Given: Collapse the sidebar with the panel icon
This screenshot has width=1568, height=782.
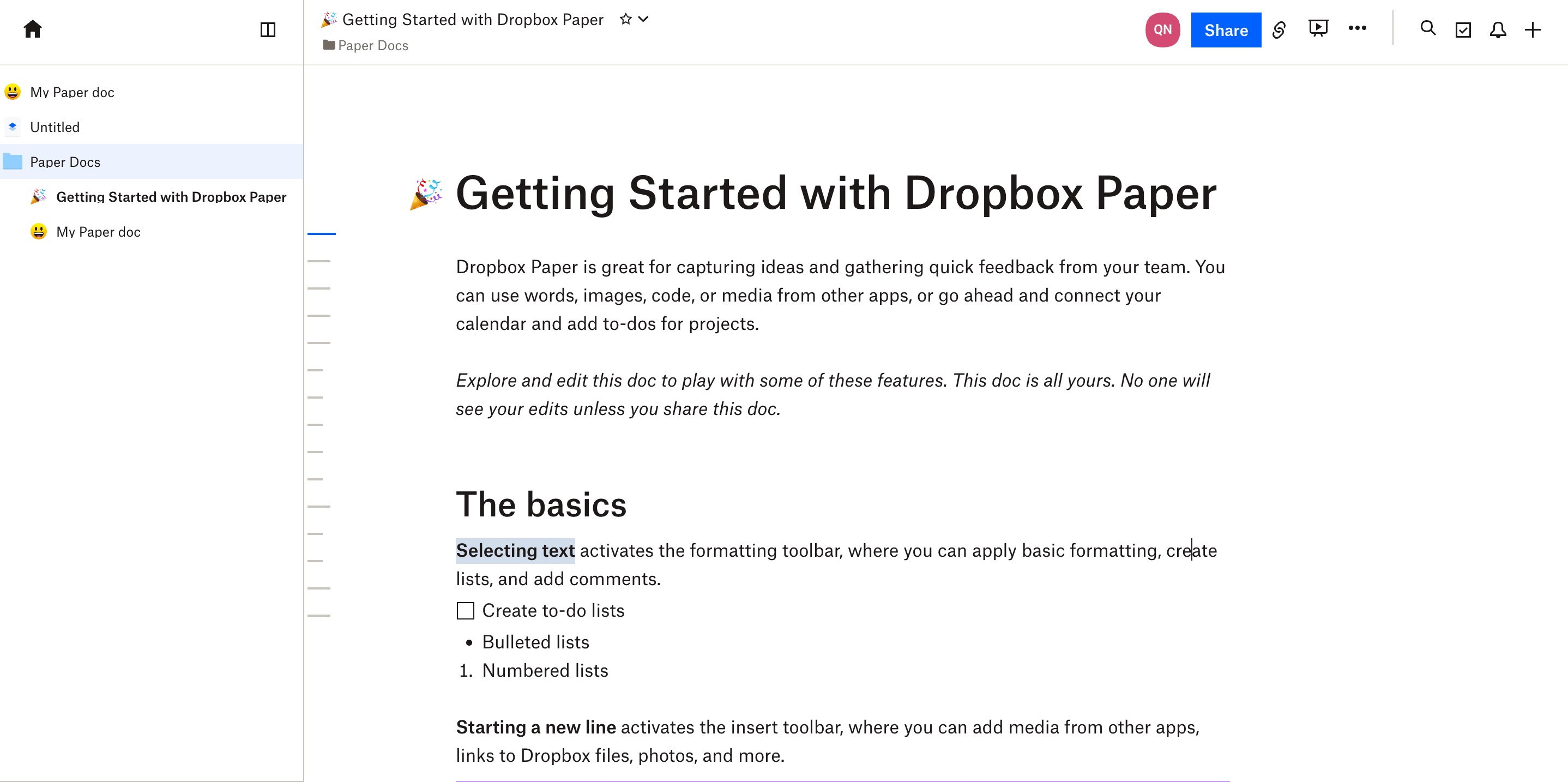Looking at the screenshot, I should coord(268,29).
